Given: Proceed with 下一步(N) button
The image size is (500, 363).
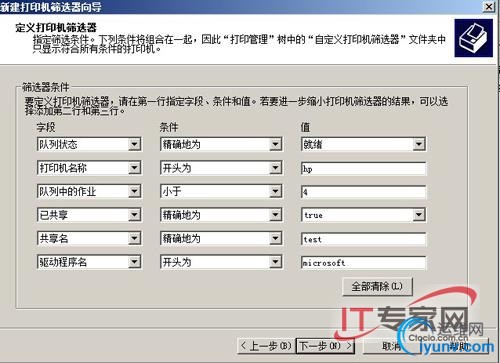Looking at the screenshot, I should 325,346.
